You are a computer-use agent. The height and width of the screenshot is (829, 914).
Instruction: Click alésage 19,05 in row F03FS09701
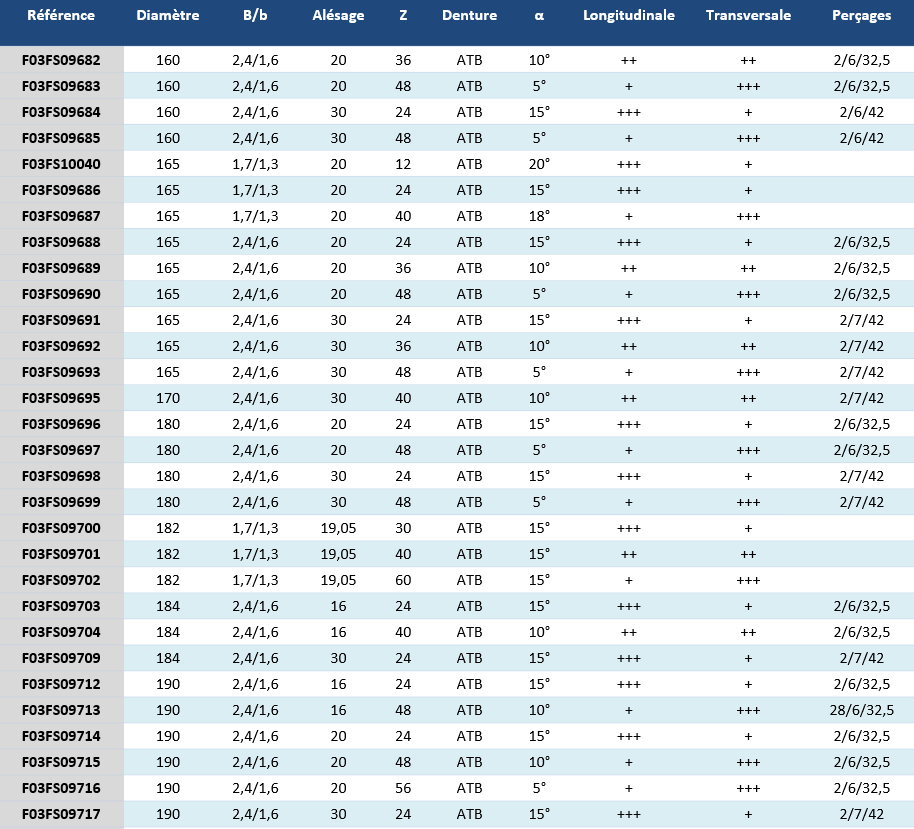tap(339, 554)
